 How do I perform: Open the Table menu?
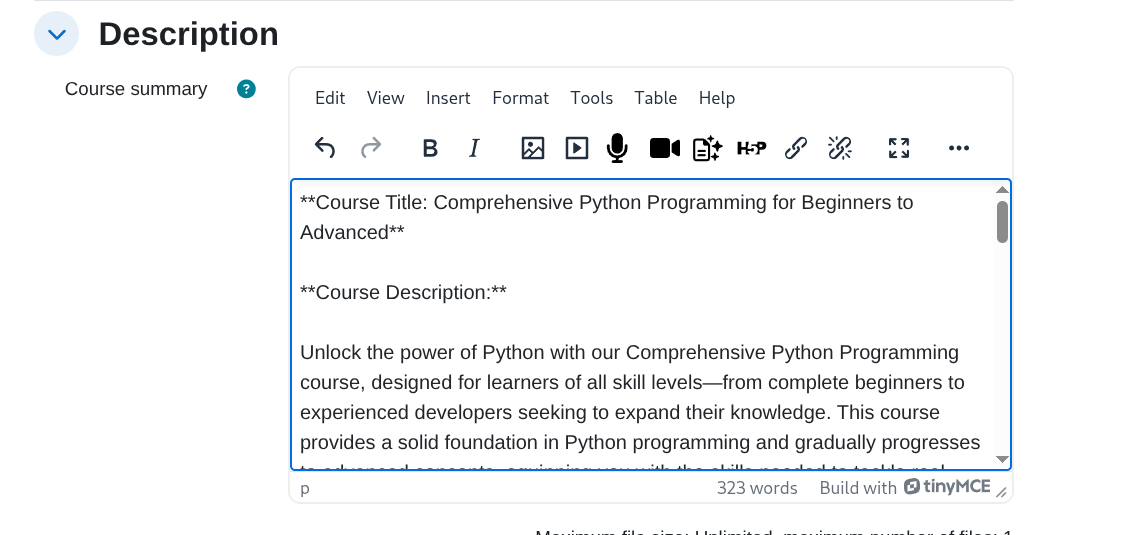coord(655,98)
